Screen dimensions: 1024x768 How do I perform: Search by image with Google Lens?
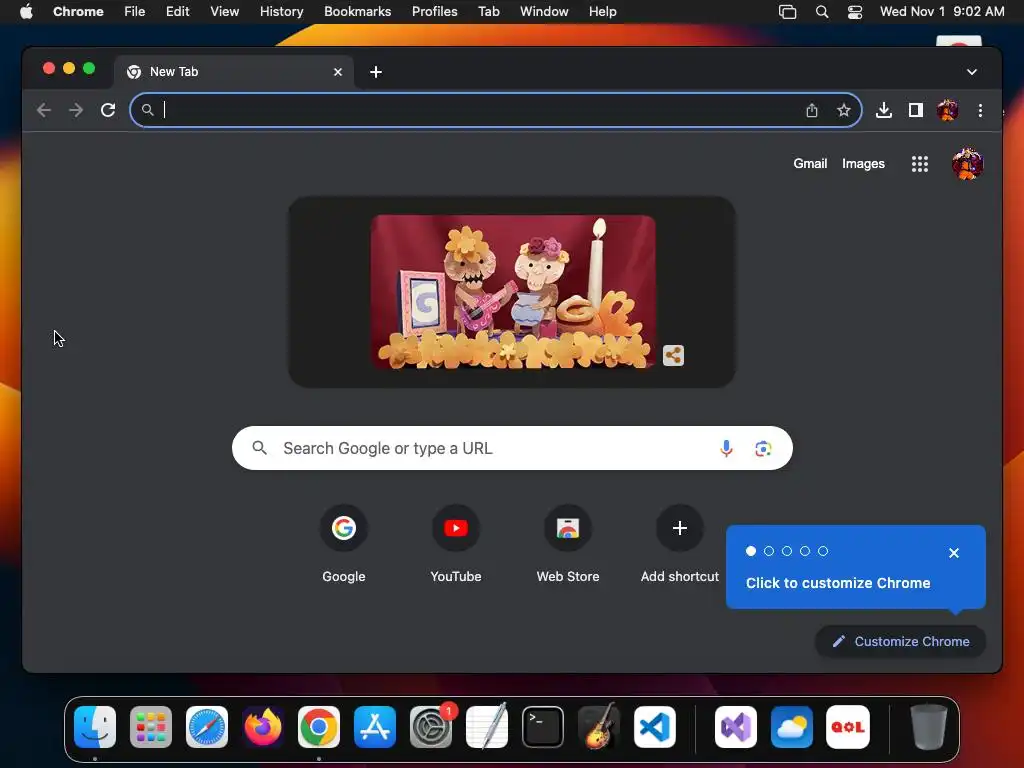point(763,448)
